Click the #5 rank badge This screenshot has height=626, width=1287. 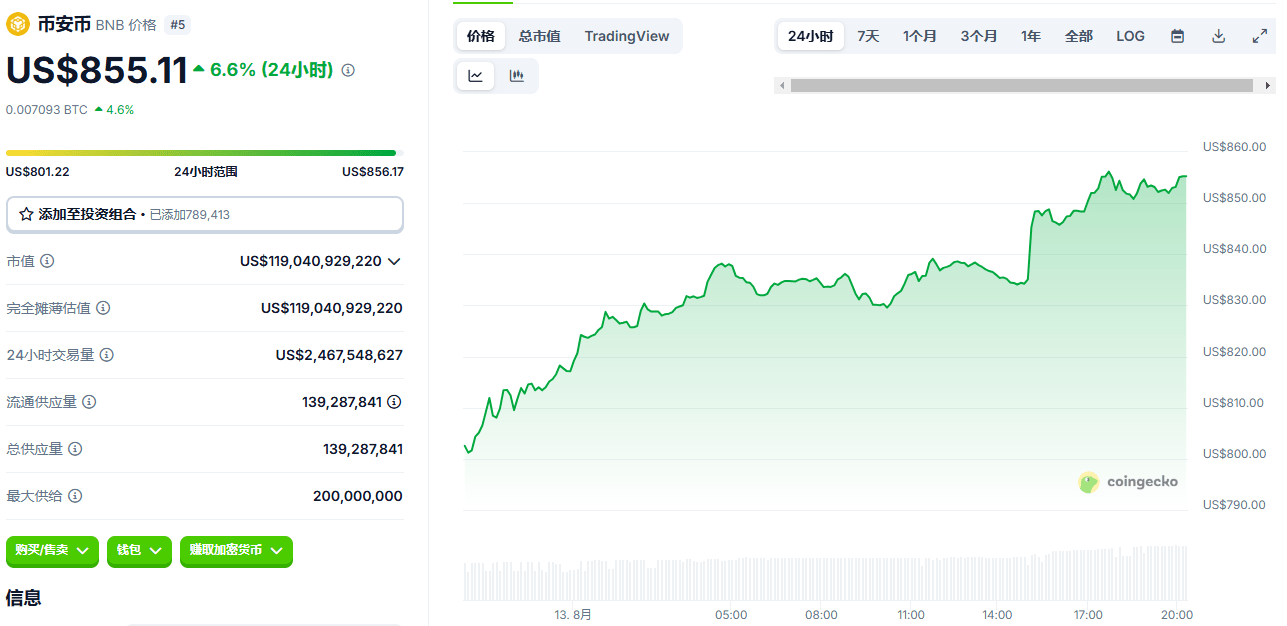coord(177,25)
